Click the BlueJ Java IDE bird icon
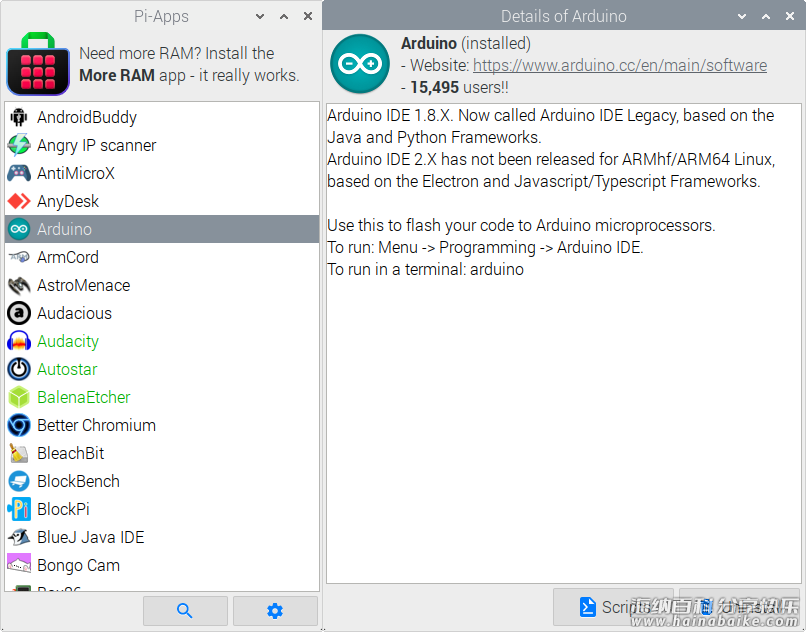 [19, 537]
